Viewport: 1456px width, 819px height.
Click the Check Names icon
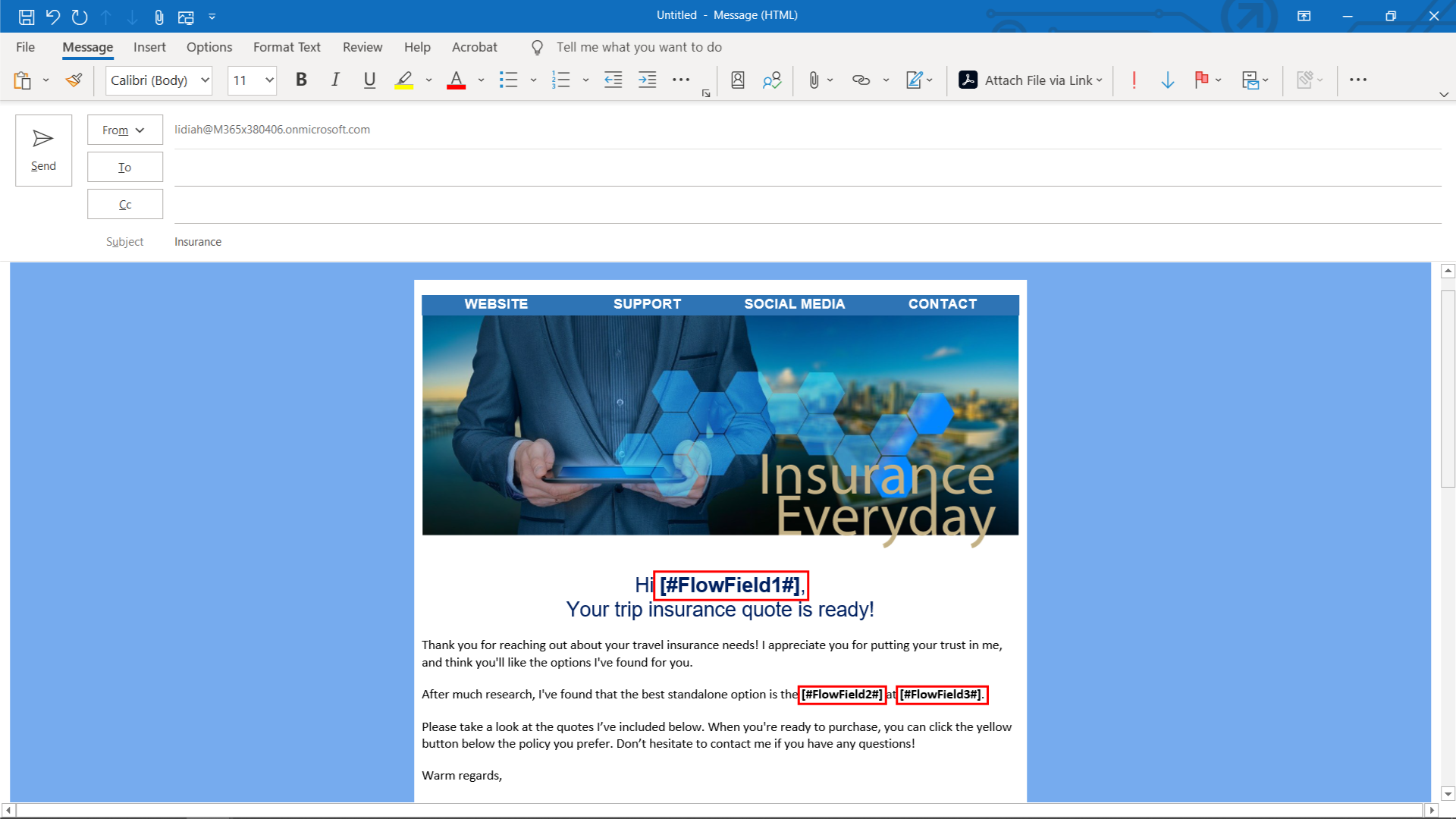(x=771, y=80)
